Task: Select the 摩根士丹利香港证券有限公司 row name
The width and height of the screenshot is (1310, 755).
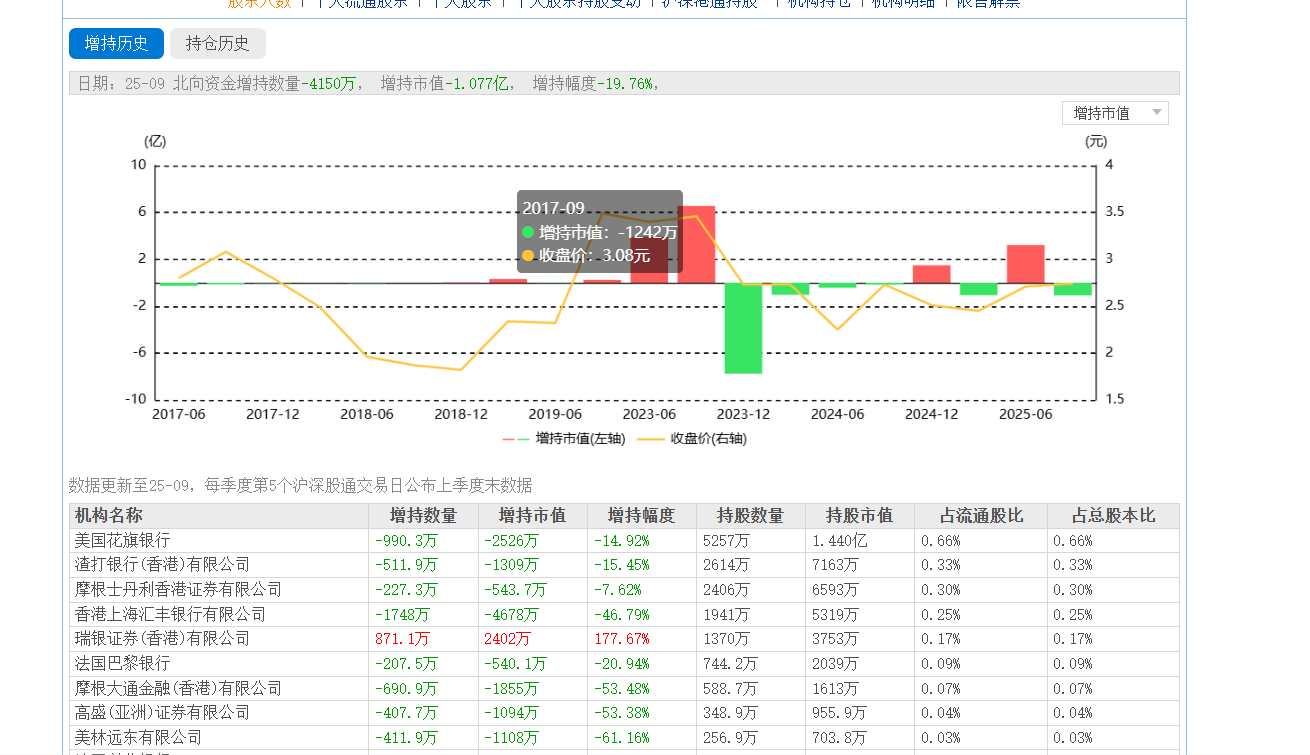Action: 178,590
